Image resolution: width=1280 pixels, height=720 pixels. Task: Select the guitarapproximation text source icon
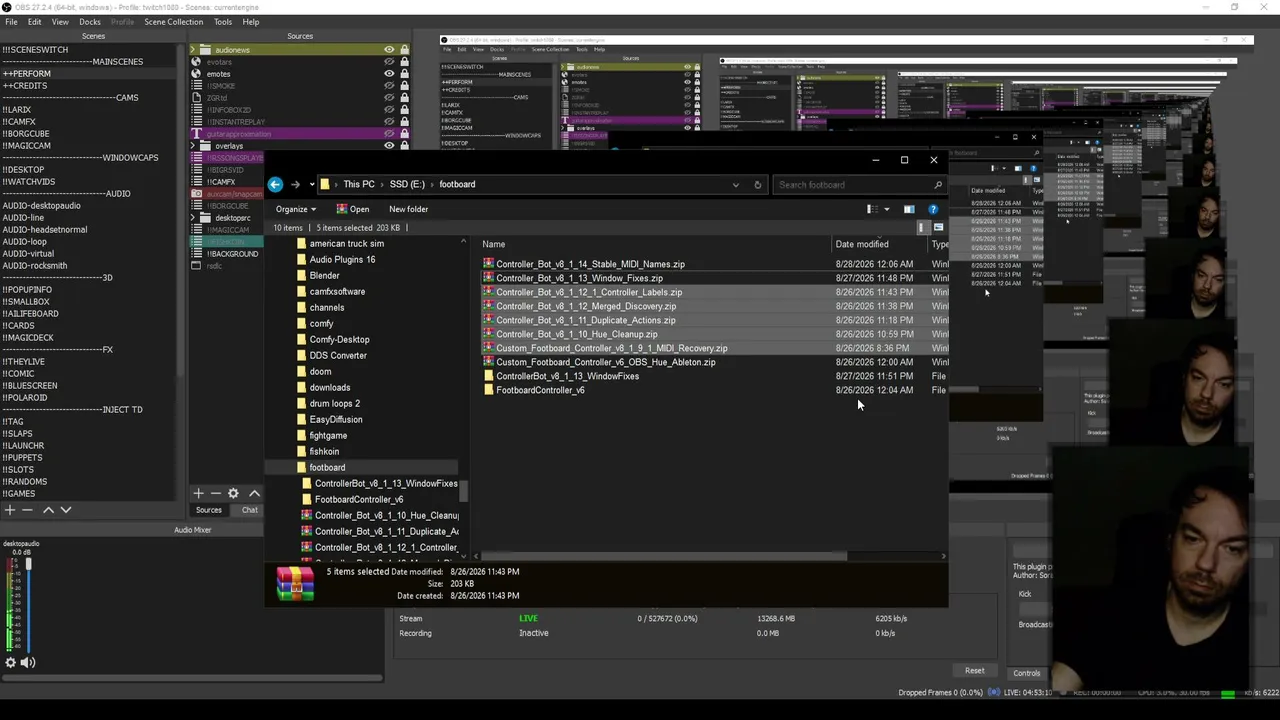coord(196,134)
